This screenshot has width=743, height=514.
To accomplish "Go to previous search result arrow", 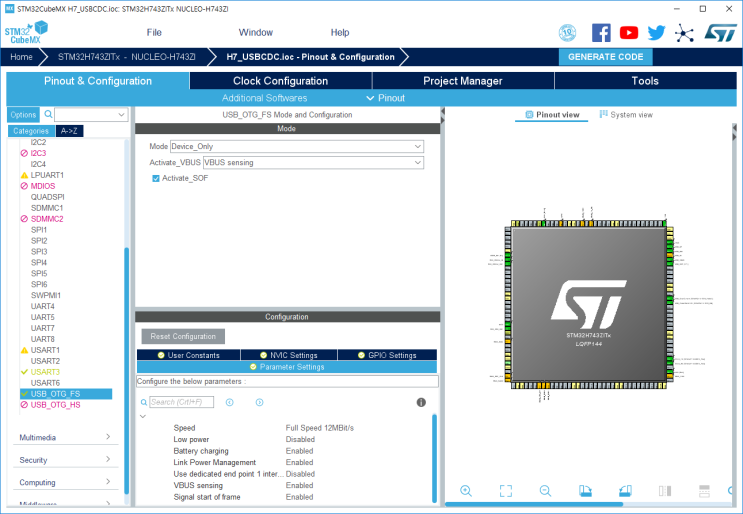I will coord(230,402).
